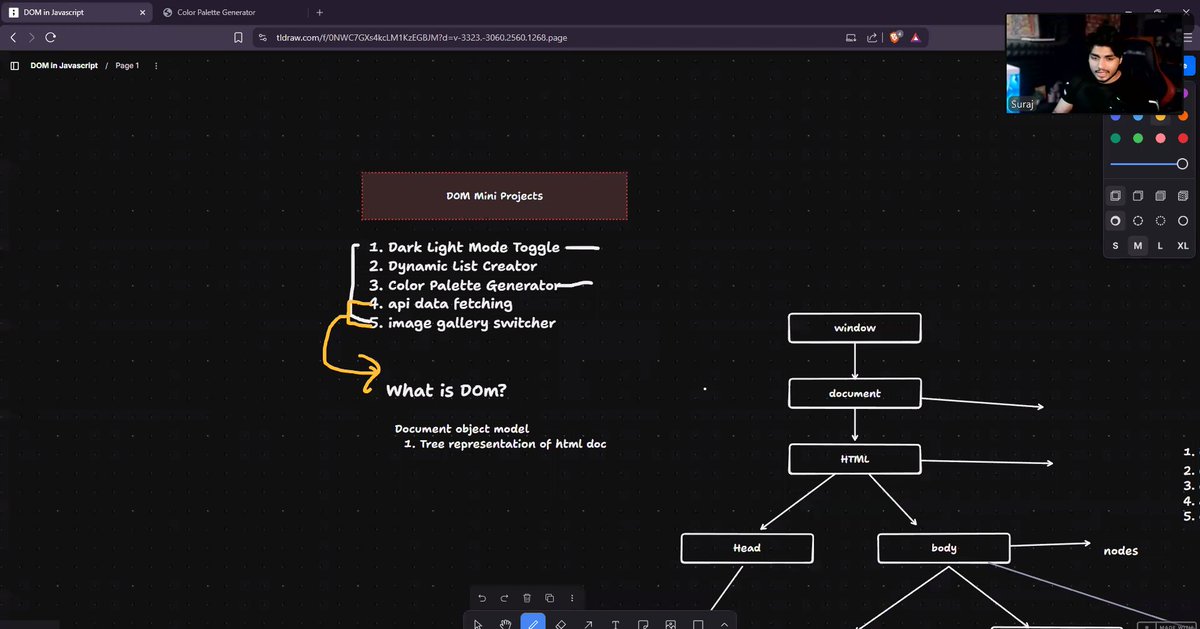Undo the last canvas action
Viewport: 1200px width, 629px height.
click(x=482, y=597)
